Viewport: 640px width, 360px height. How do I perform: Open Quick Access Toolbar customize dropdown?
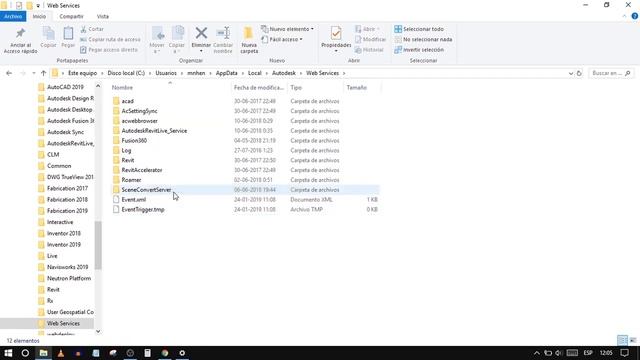[38, 6]
